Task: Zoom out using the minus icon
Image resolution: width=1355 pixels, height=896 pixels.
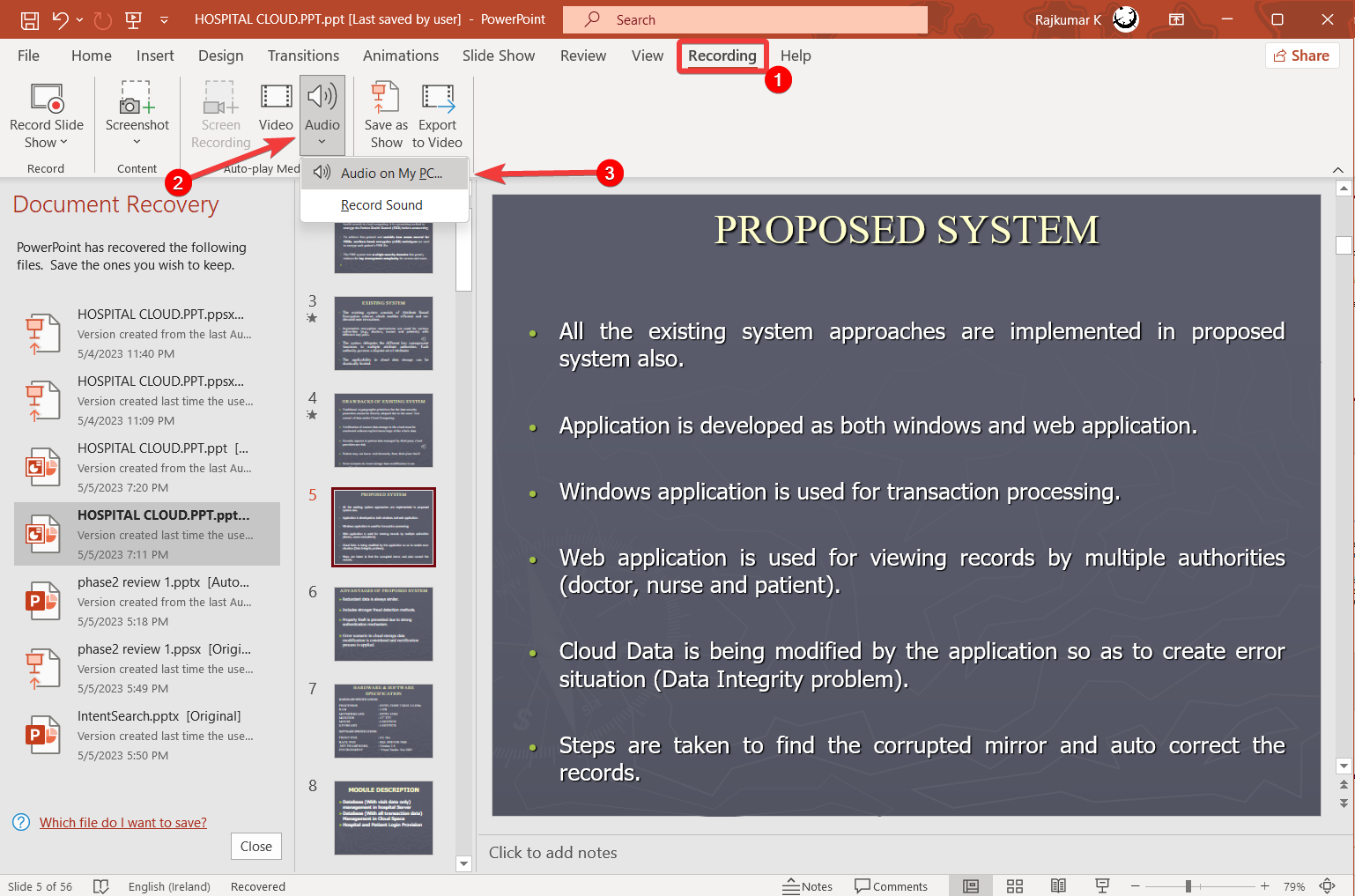Action: (x=1136, y=886)
